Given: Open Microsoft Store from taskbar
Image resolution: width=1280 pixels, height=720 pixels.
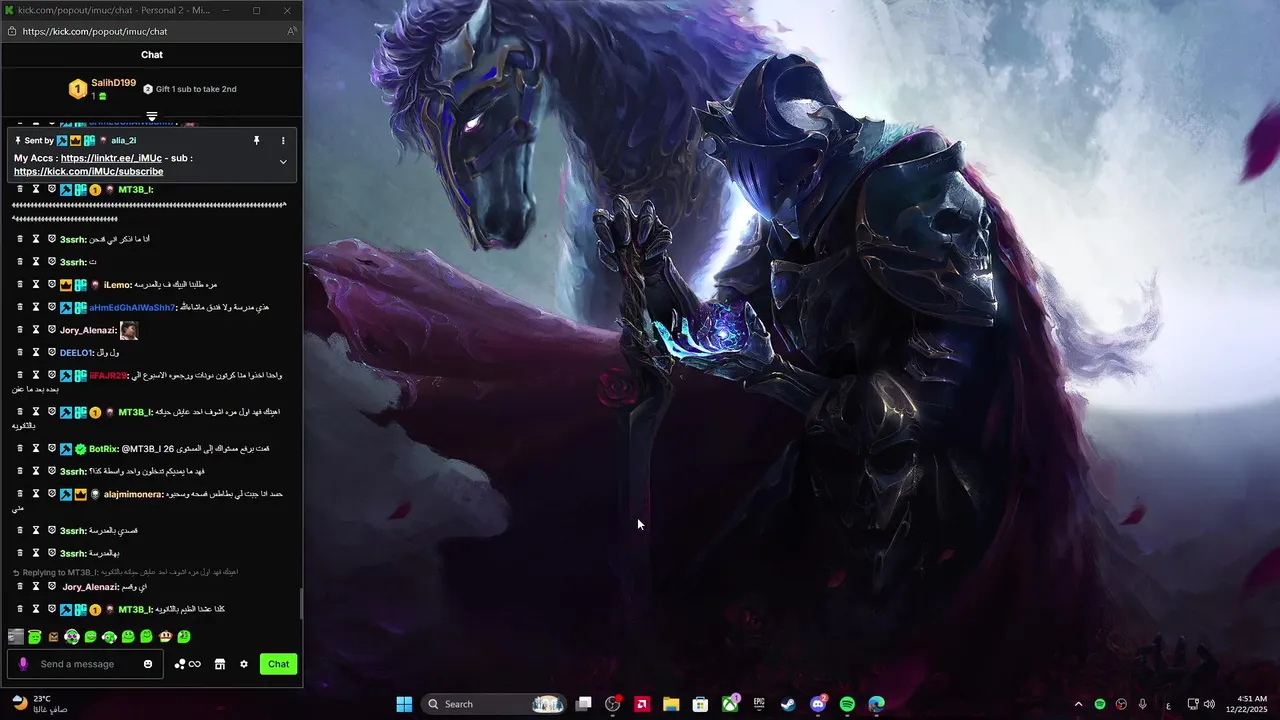Looking at the screenshot, I should coord(701,704).
